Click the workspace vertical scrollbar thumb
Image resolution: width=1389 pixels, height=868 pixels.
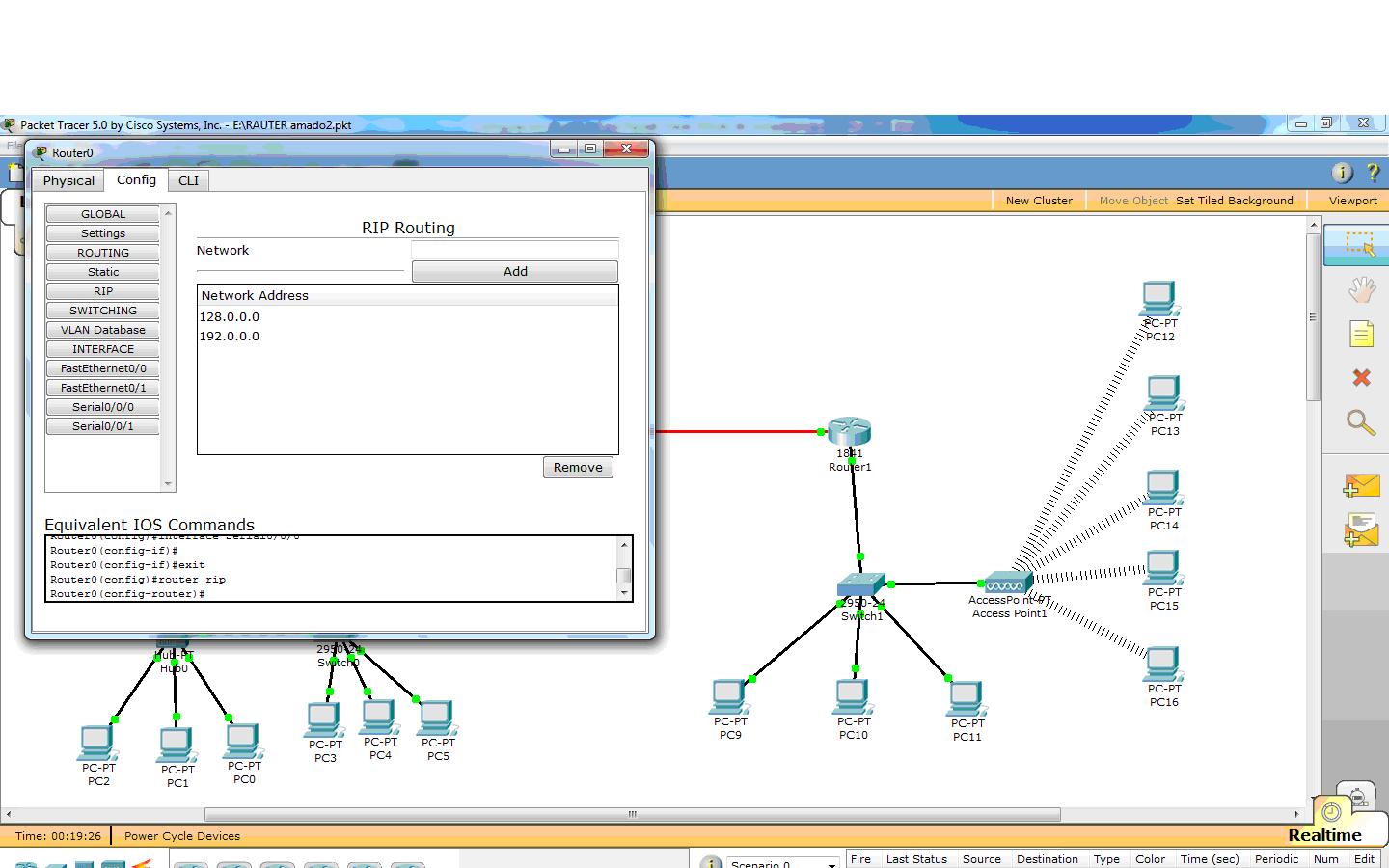point(1313,316)
